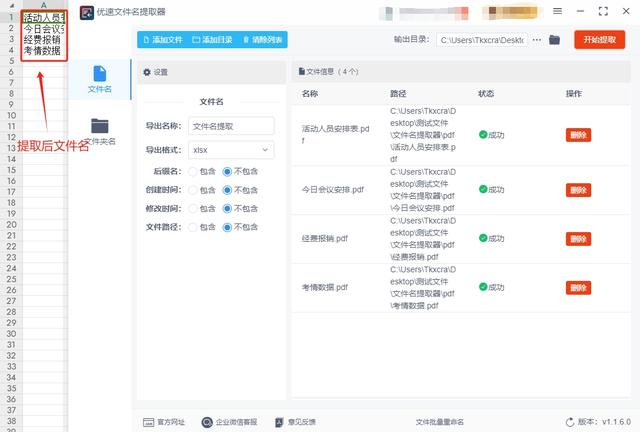Select spreadsheet cell A2 今日会议
This screenshot has height=432, width=640.
tap(44, 29)
